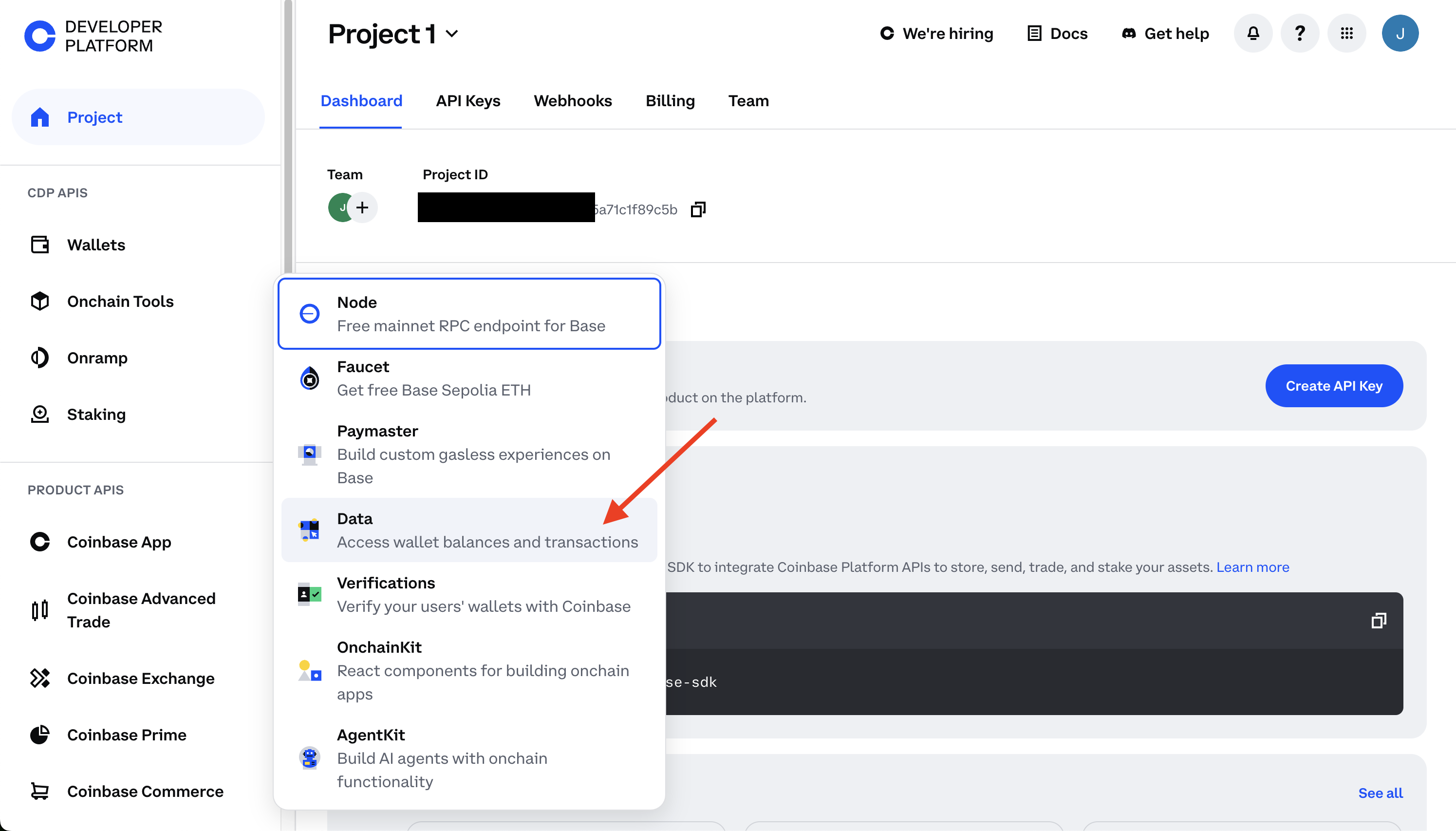The height and width of the screenshot is (831, 1456).
Task: Select Verifications from the Onchain Tools menu
Action: pyautogui.click(x=469, y=595)
